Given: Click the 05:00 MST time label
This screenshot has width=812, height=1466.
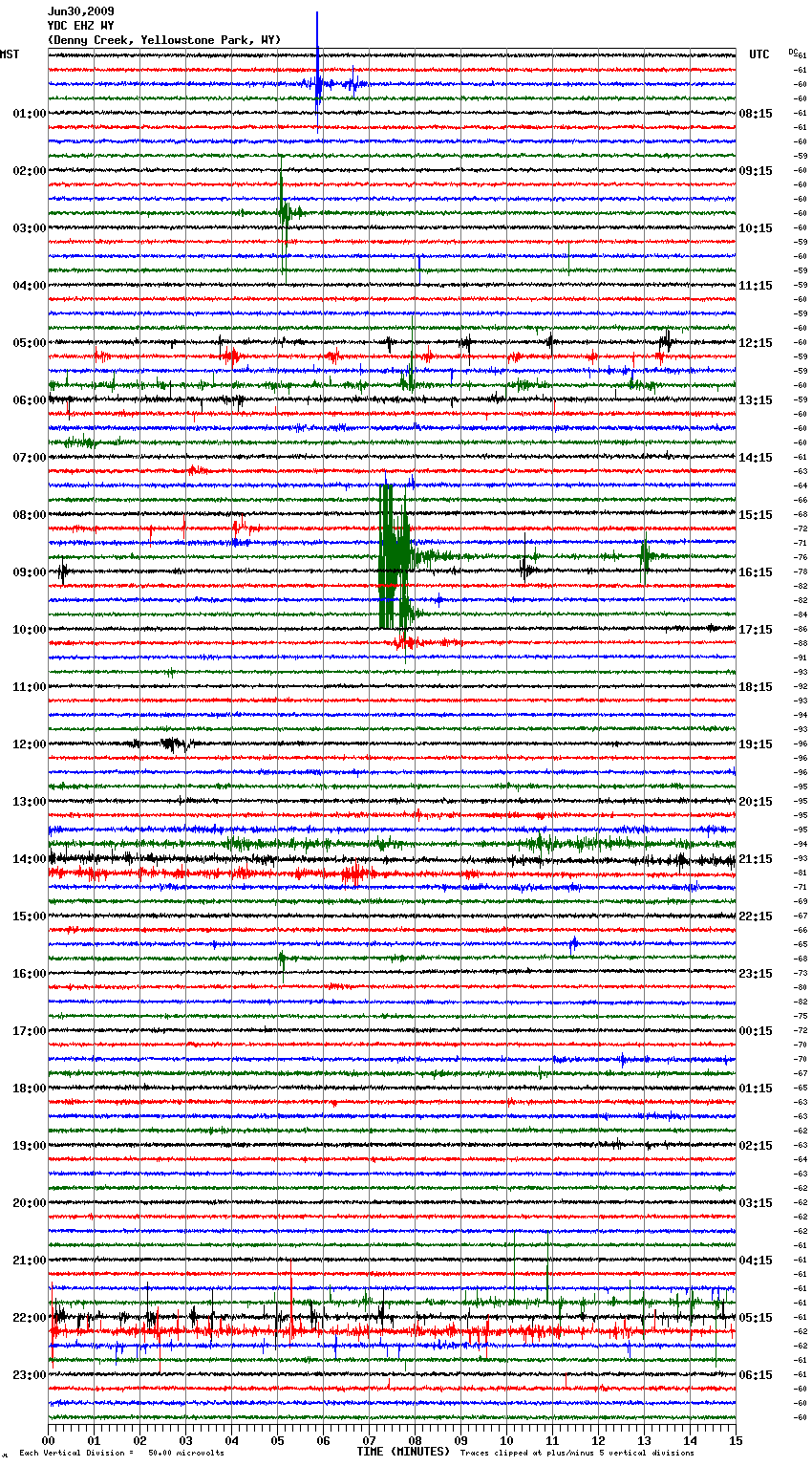Looking at the screenshot, I should click(x=30, y=343).
